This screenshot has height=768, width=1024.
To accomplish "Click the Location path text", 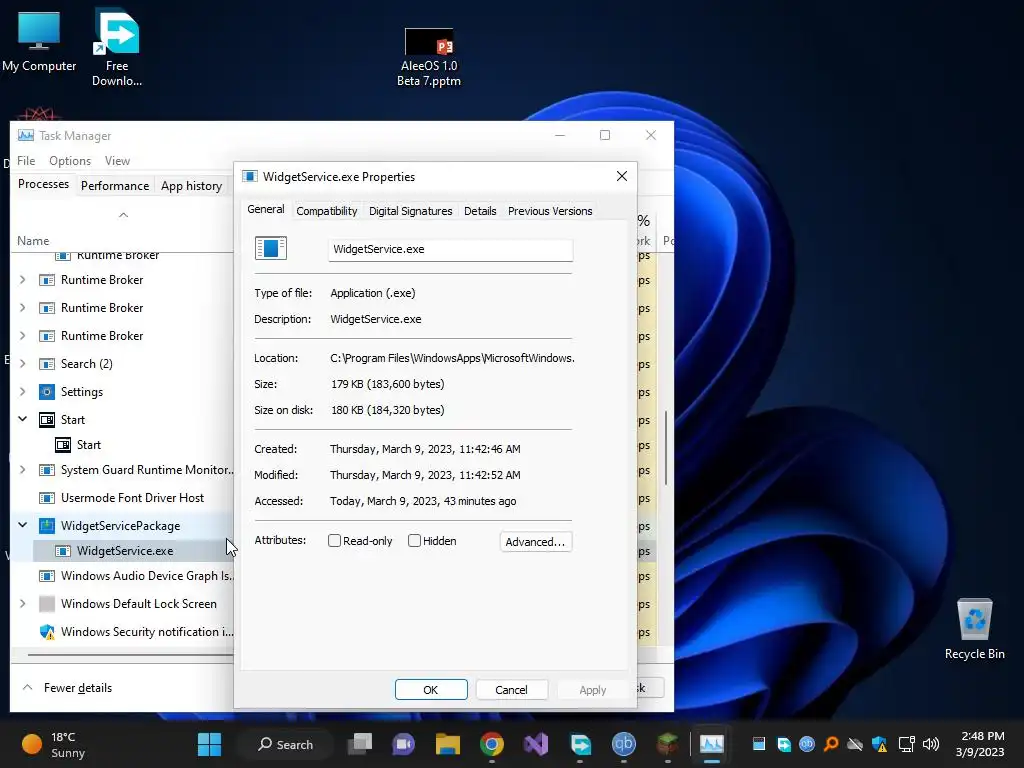I will [452, 358].
